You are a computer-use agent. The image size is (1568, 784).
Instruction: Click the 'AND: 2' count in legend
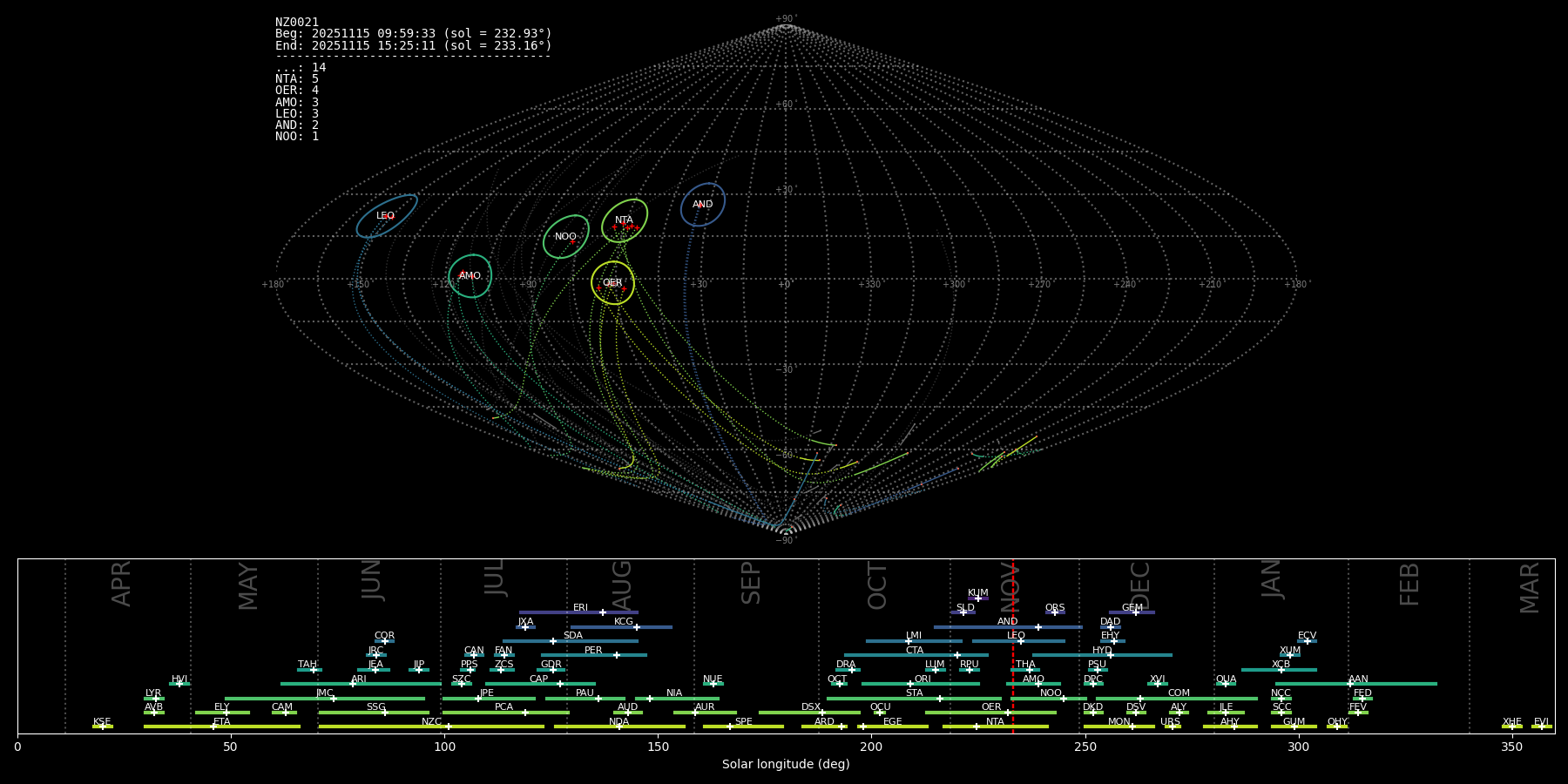297,125
